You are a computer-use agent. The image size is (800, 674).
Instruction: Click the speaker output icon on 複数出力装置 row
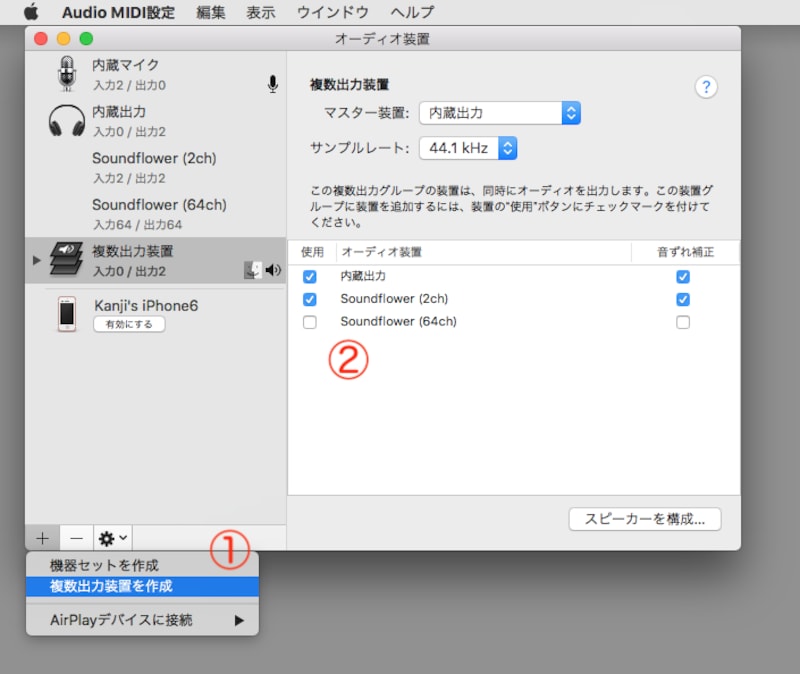tap(275, 270)
